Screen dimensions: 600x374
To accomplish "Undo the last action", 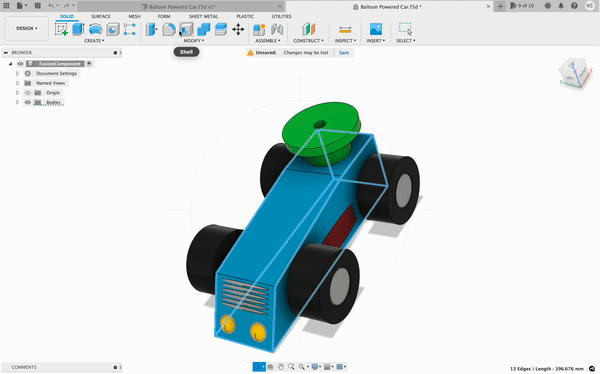I will [52, 6].
